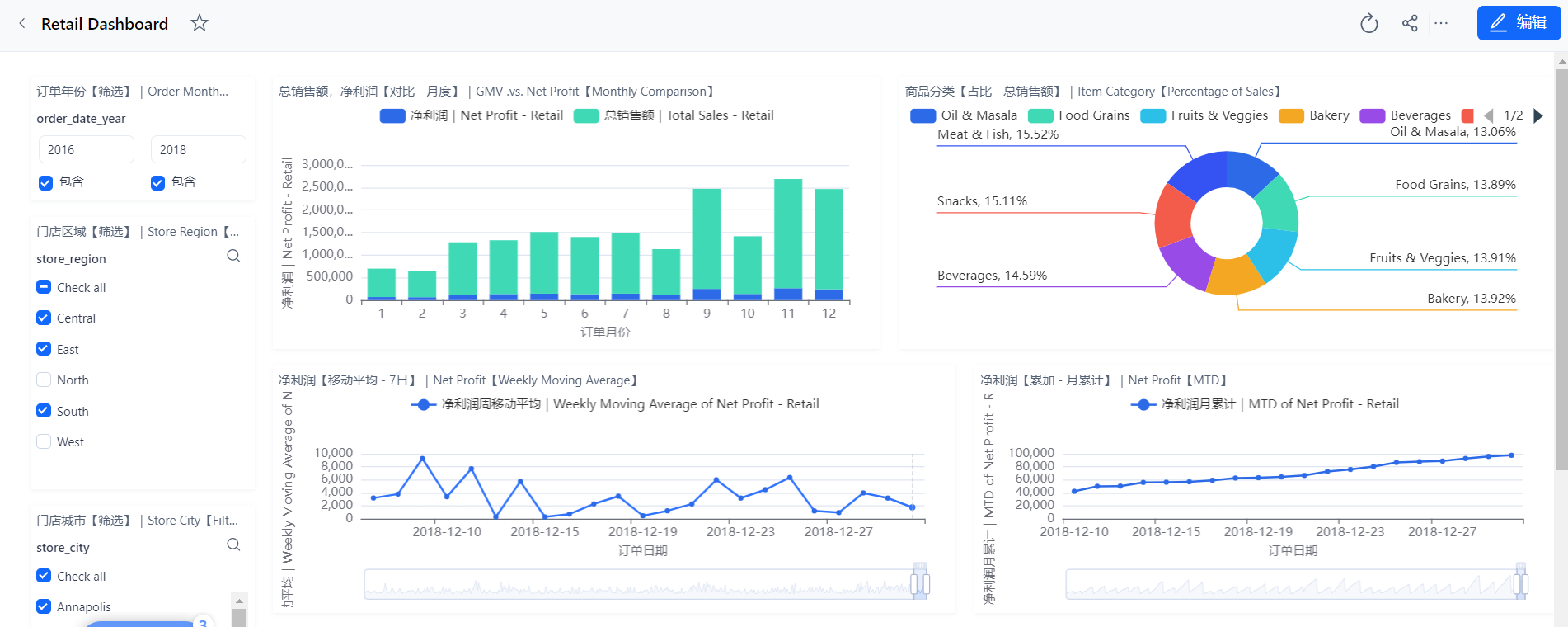The image size is (1568, 627).
Task: Toggle Total Sales - Retail legend swatch
Action: tap(586, 115)
